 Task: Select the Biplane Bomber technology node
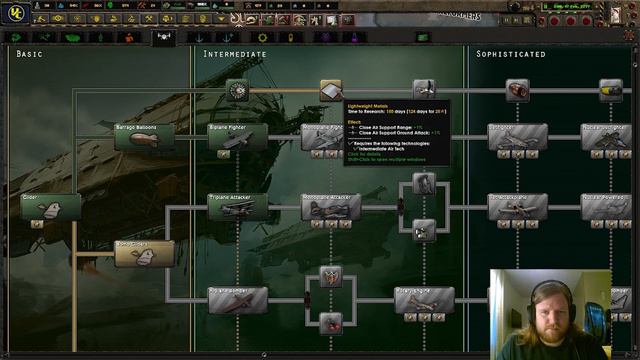[x=238, y=300]
